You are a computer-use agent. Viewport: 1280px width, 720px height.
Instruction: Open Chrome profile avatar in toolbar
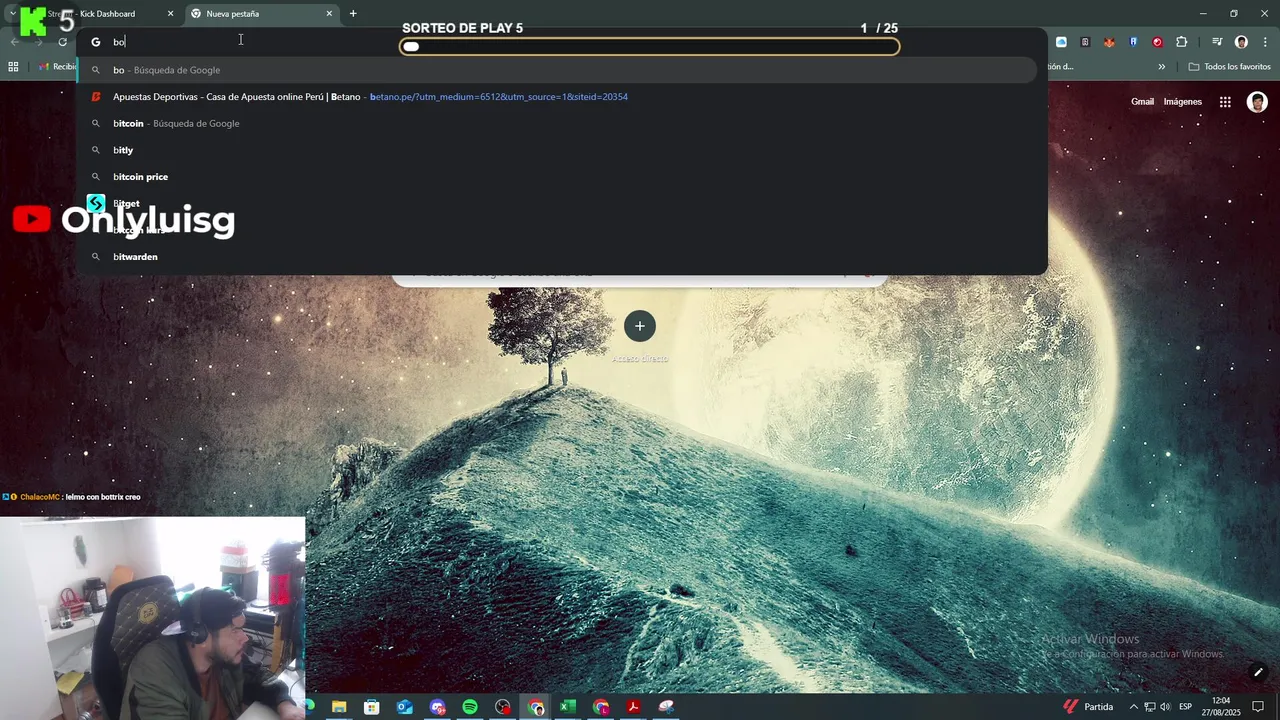pos(1241,42)
